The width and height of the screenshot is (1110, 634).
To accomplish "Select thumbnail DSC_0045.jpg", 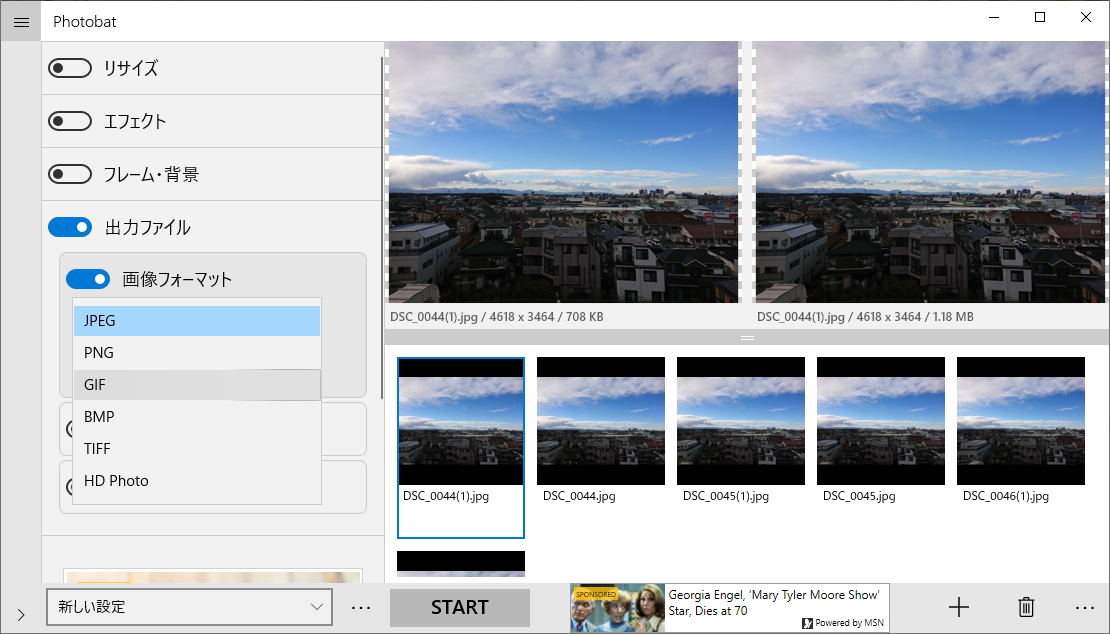I will [881, 430].
